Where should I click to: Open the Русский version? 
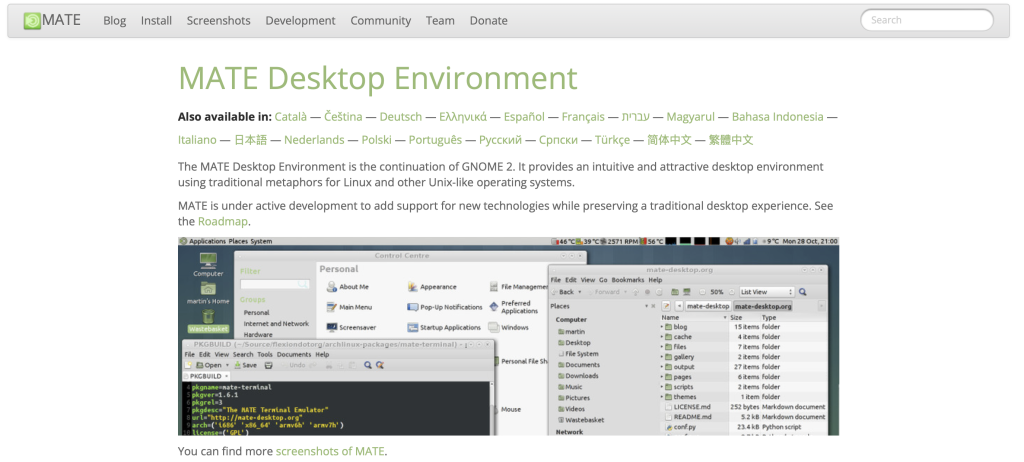500,140
